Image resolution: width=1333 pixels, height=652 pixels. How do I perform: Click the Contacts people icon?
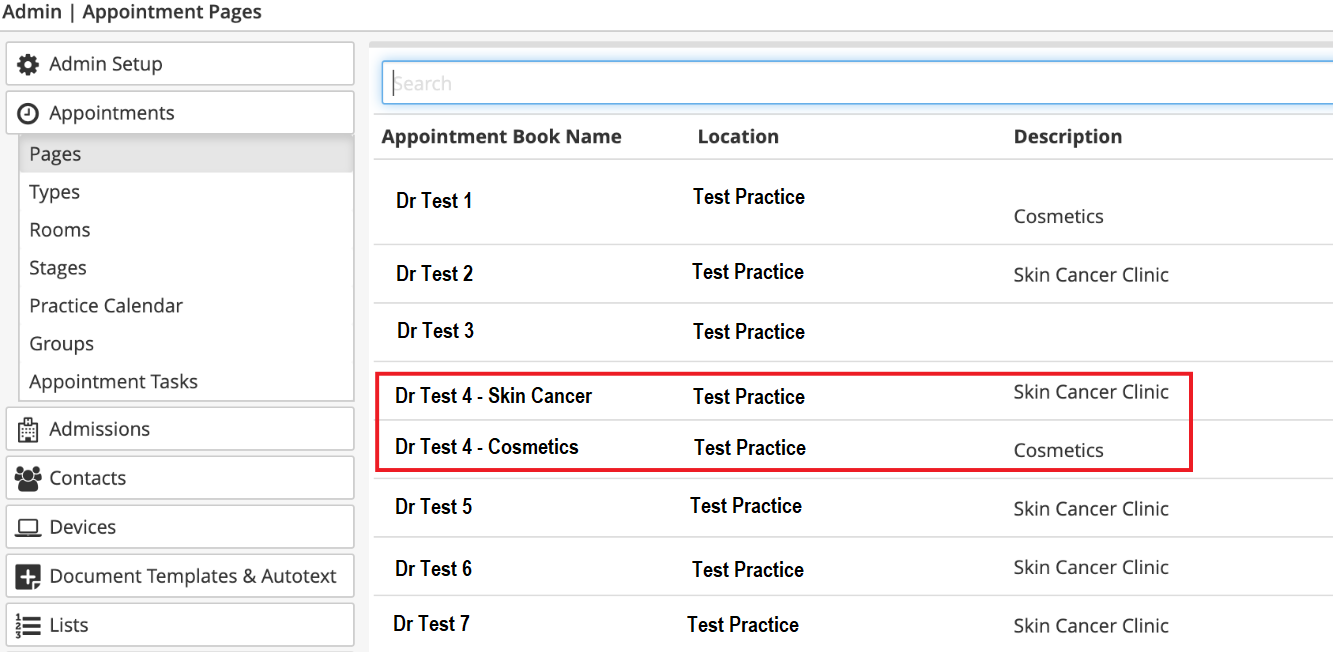(29, 478)
